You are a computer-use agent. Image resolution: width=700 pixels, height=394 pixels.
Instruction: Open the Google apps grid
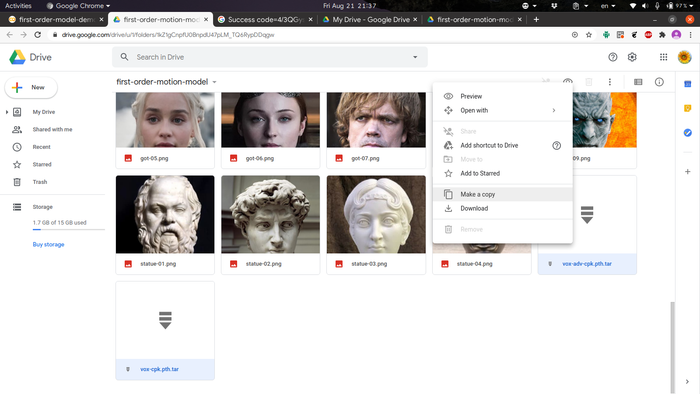663,57
